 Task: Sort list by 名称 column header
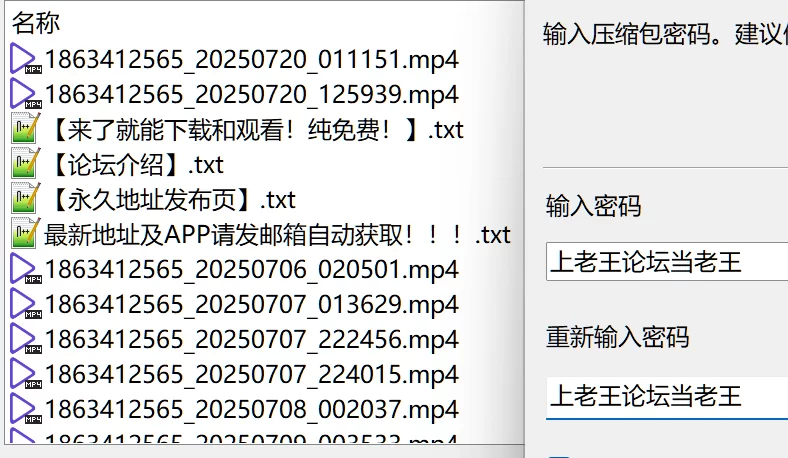point(36,23)
